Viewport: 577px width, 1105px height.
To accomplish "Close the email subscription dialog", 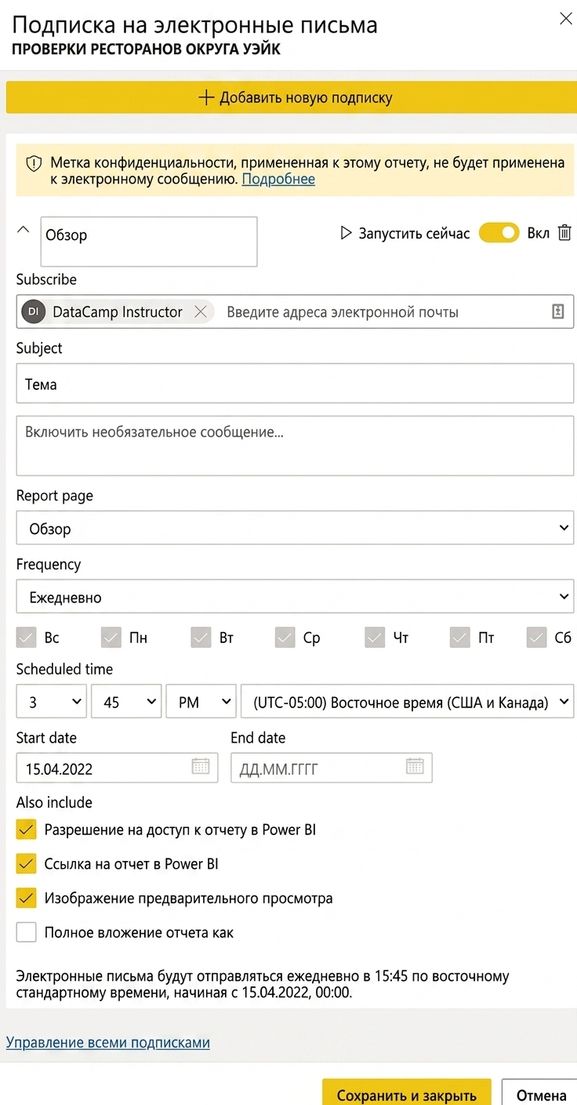I will [565, 19].
